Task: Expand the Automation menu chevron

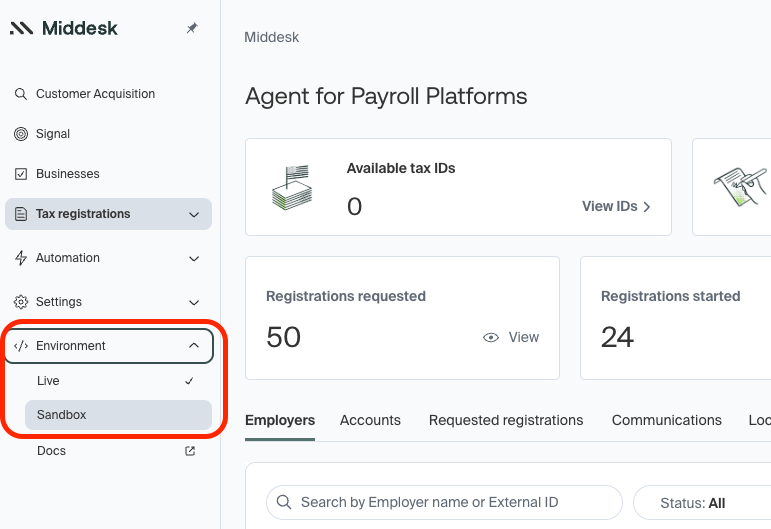Action: point(194,258)
